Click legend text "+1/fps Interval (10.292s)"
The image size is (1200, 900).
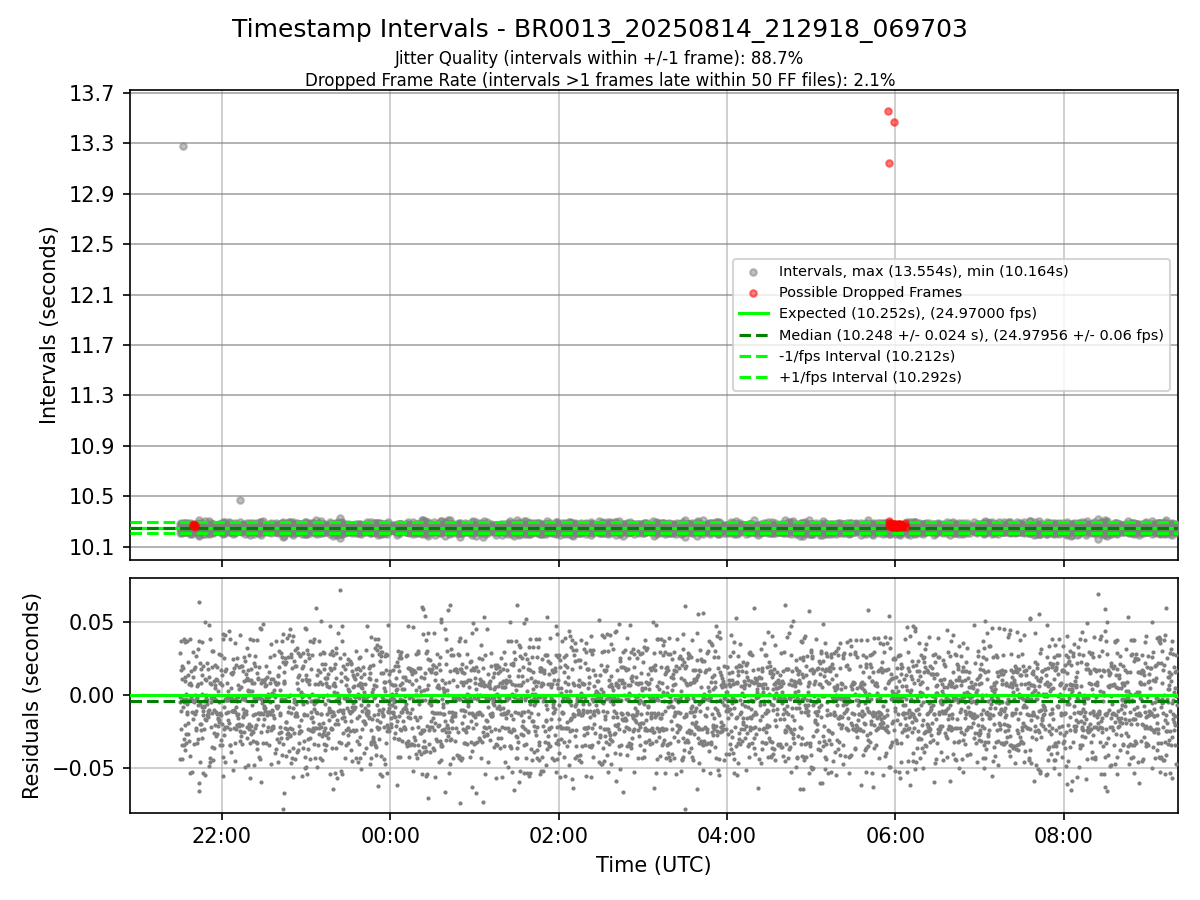(870, 377)
